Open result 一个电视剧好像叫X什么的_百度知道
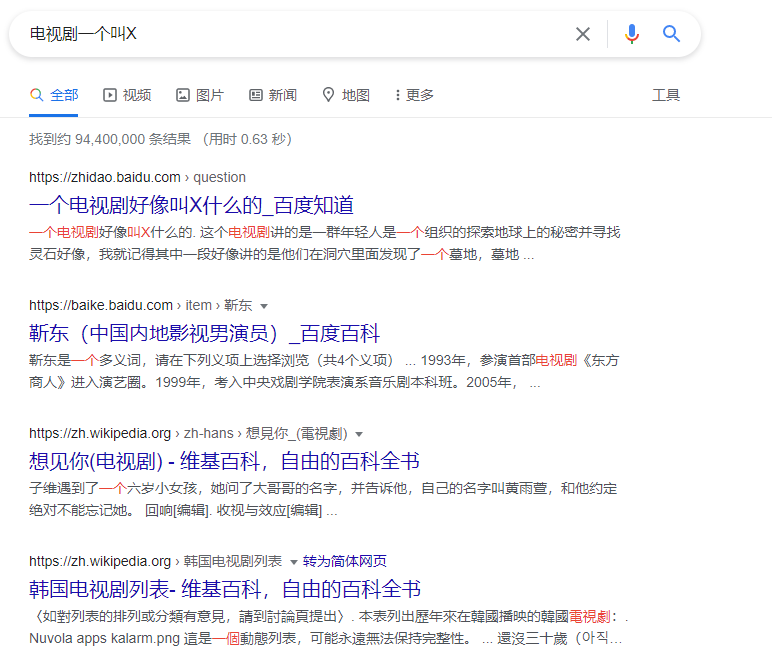 (x=191, y=205)
